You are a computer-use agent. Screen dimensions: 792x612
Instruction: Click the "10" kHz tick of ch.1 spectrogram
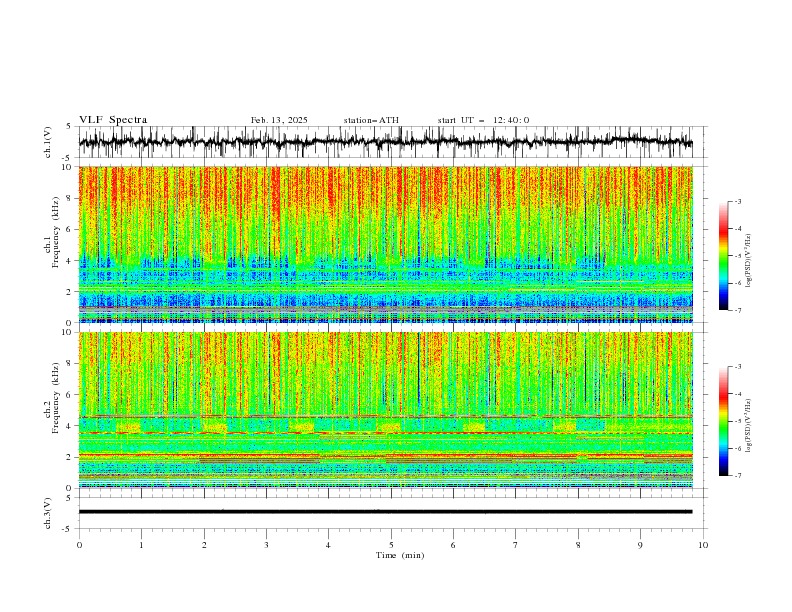(67, 167)
